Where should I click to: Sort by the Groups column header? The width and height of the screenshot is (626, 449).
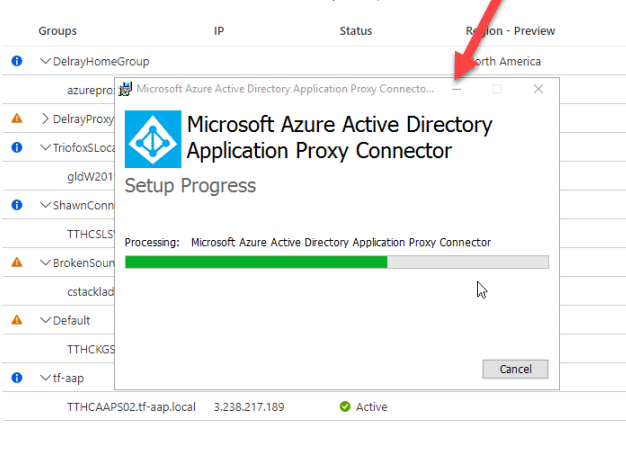tap(57, 31)
